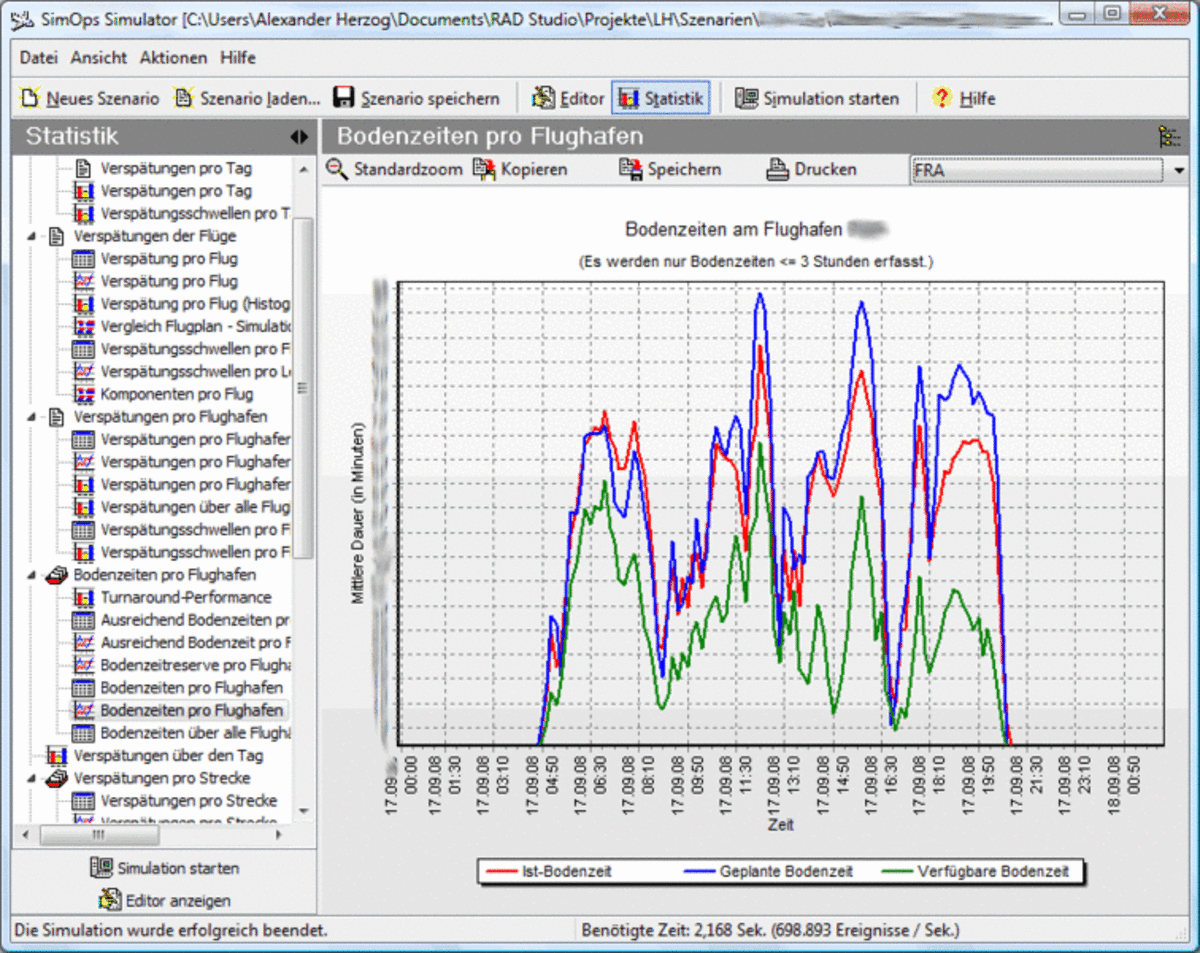Click the Editor anzeigen button

165,900
